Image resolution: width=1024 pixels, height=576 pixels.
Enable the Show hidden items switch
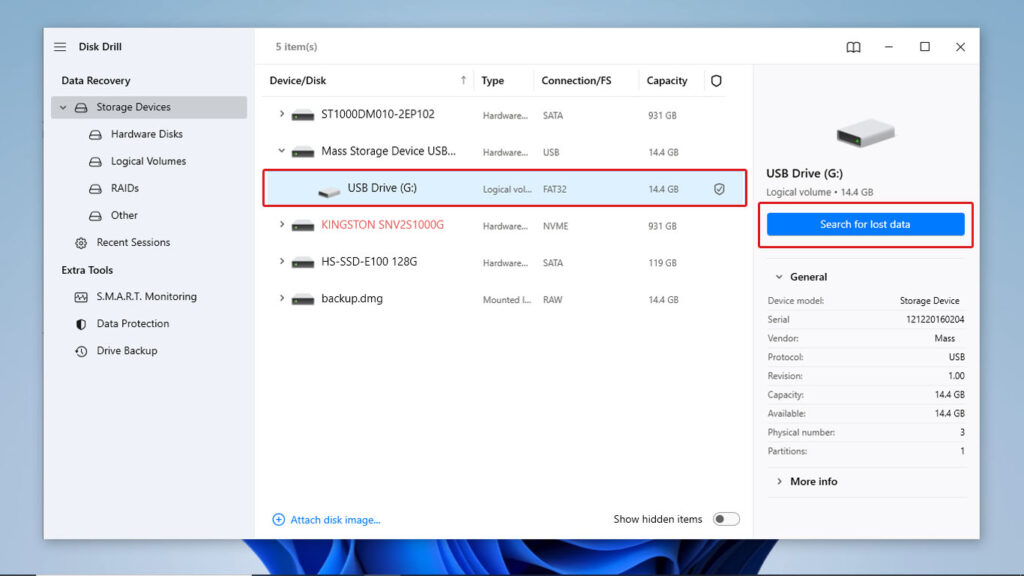pos(727,518)
